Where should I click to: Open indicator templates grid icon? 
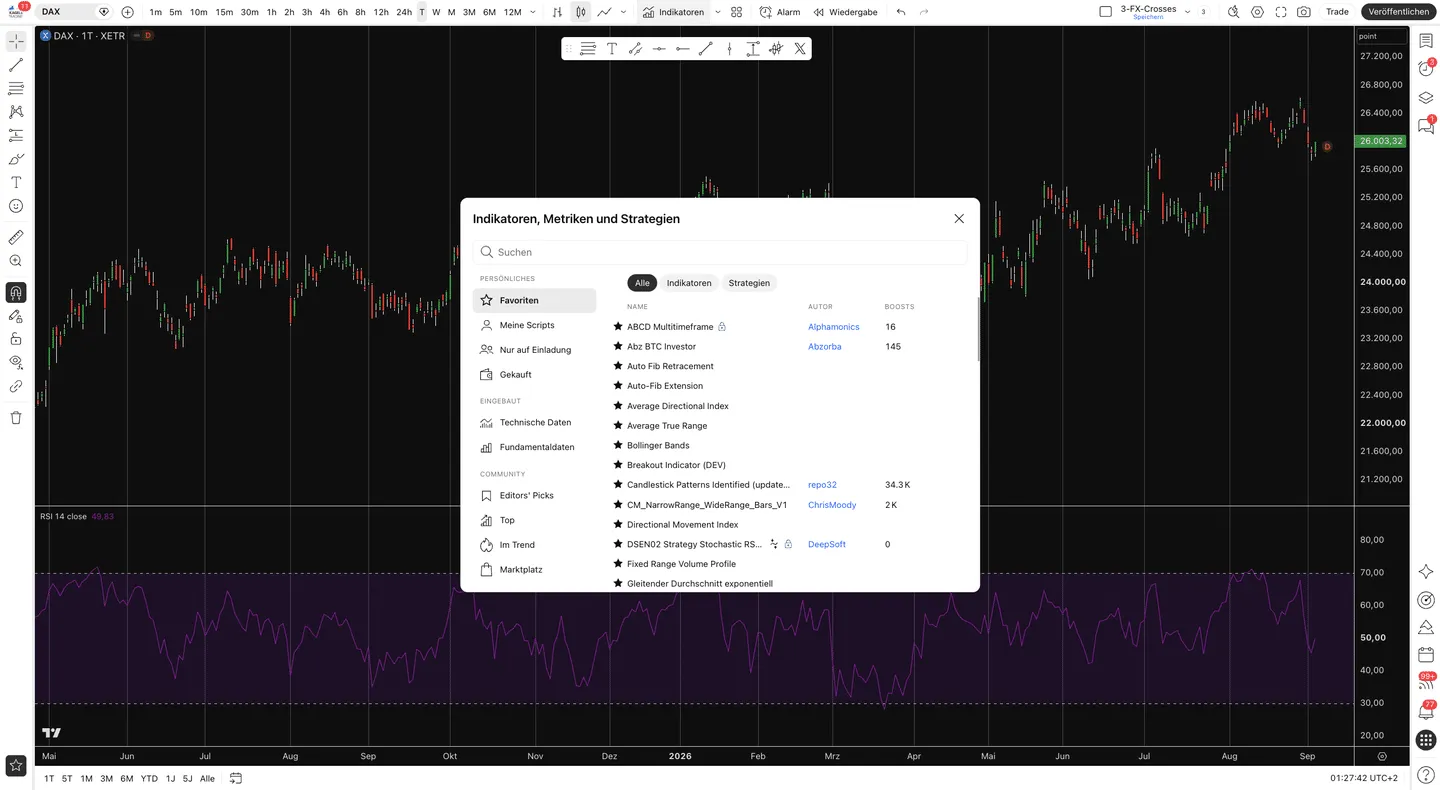(737, 12)
